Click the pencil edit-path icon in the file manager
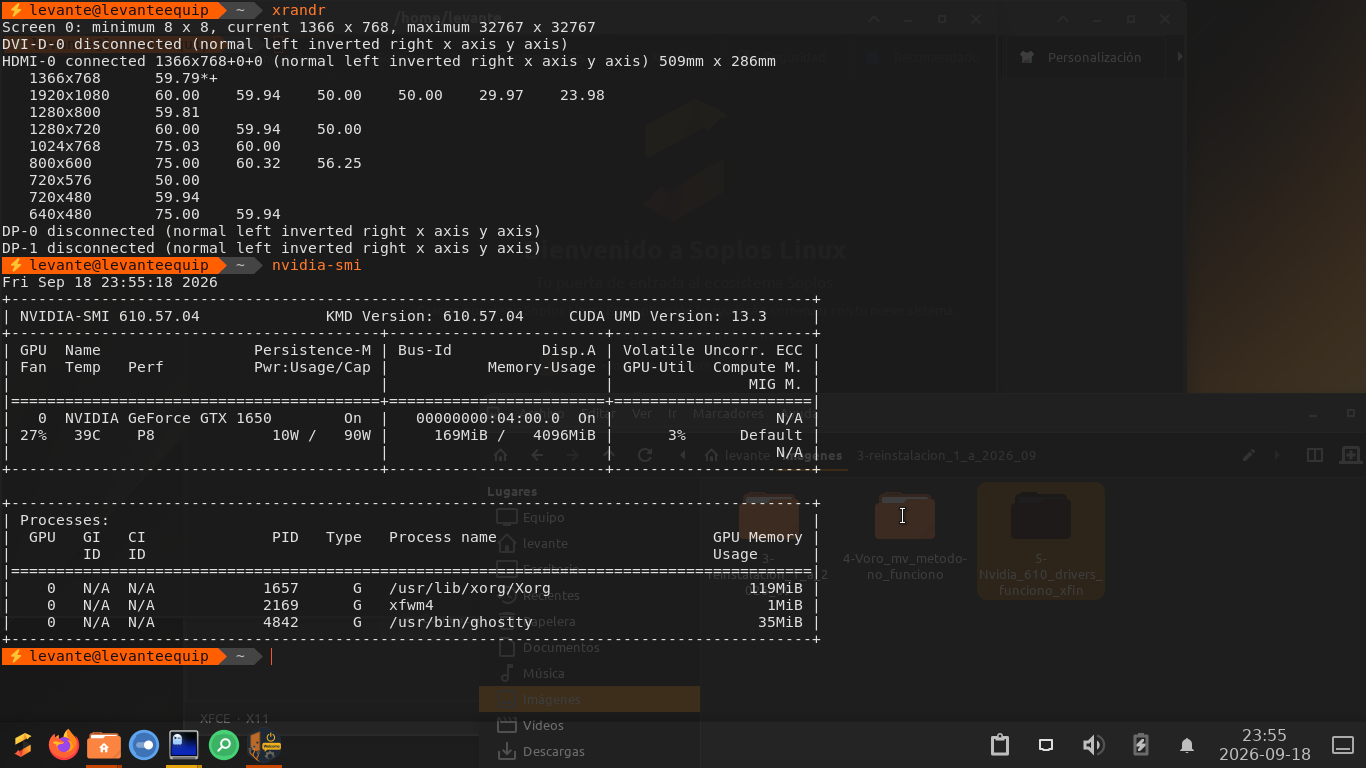The width and height of the screenshot is (1366, 768). [1249, 455]
